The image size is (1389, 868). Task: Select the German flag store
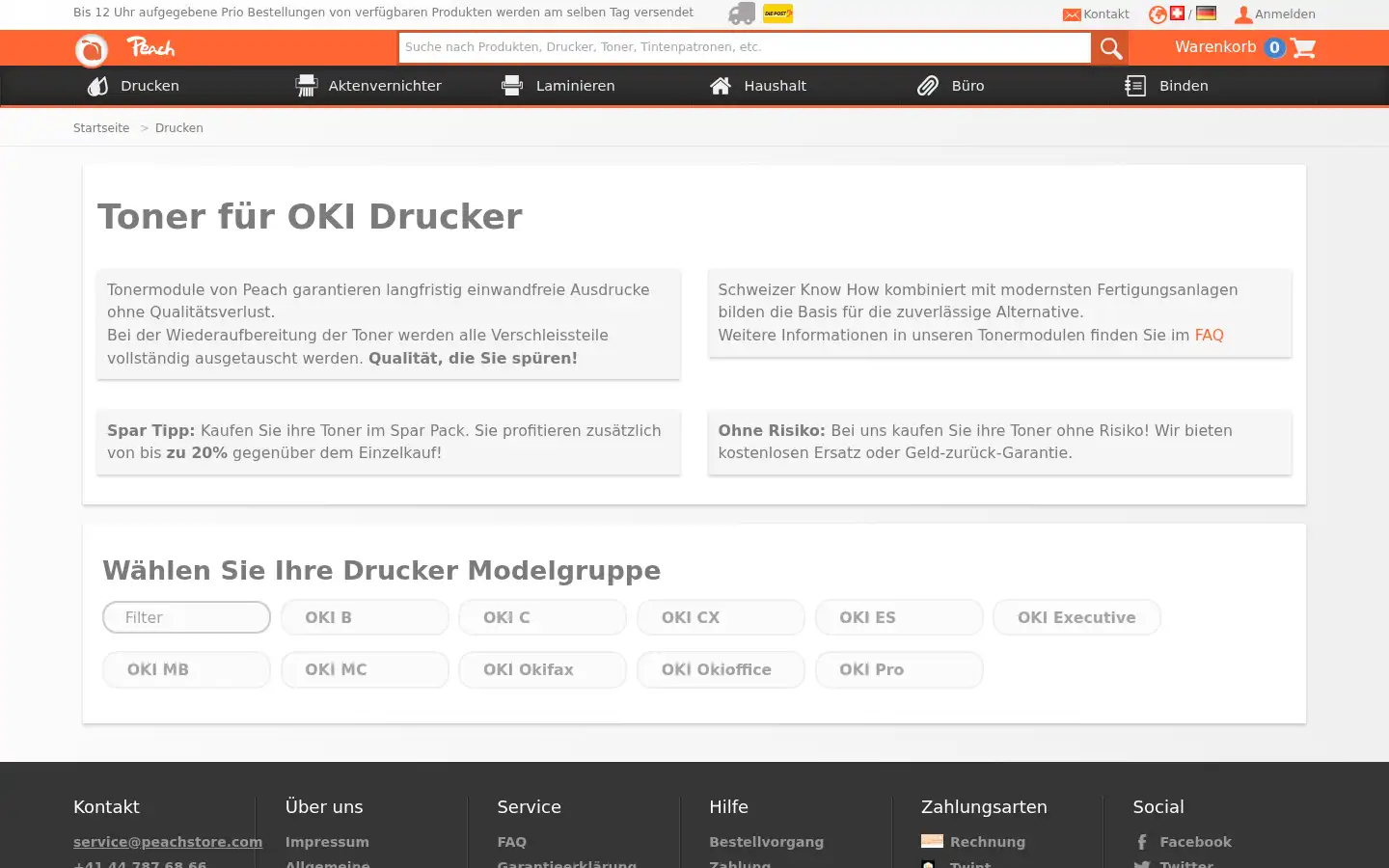[x=1206, y=14]
